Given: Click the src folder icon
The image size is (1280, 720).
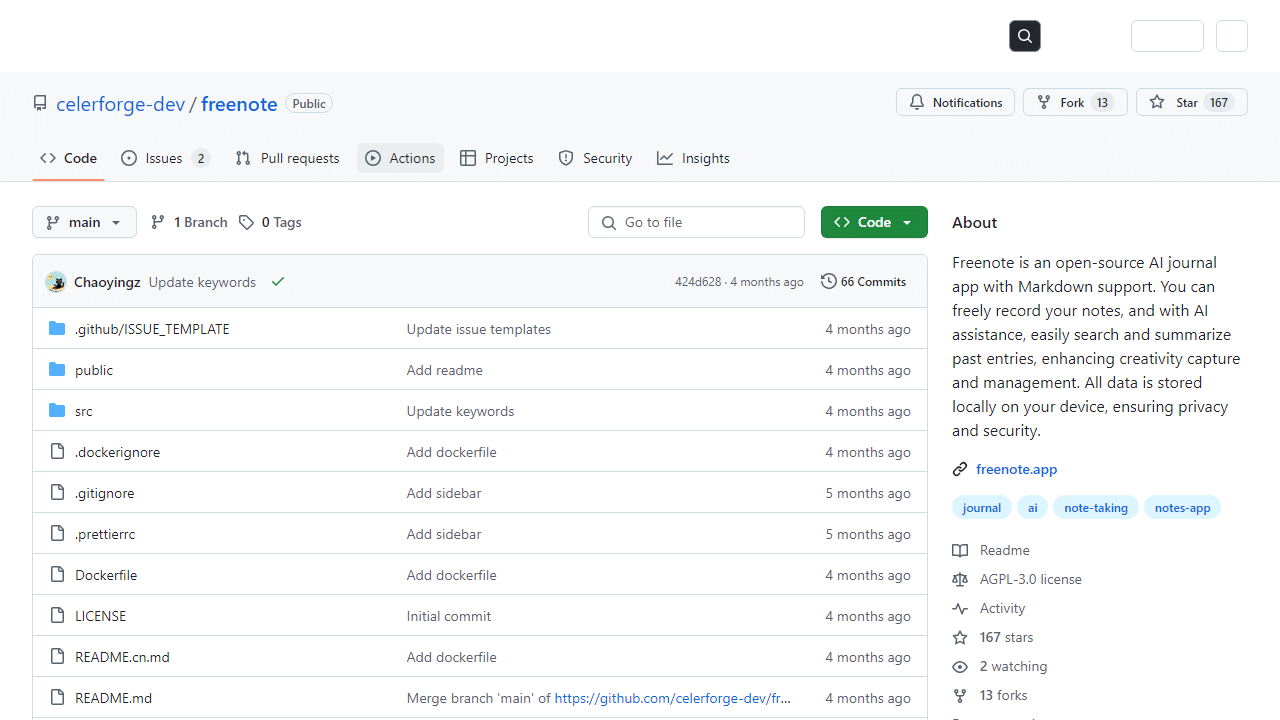Looking at the screenshot, I should [57, 410].
